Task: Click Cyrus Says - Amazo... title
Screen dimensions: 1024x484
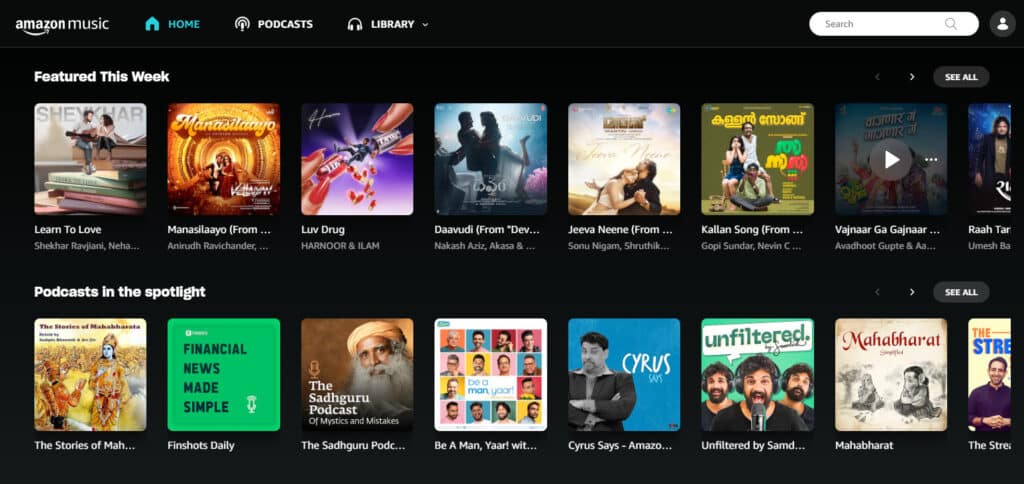Action: click(620, 445)
